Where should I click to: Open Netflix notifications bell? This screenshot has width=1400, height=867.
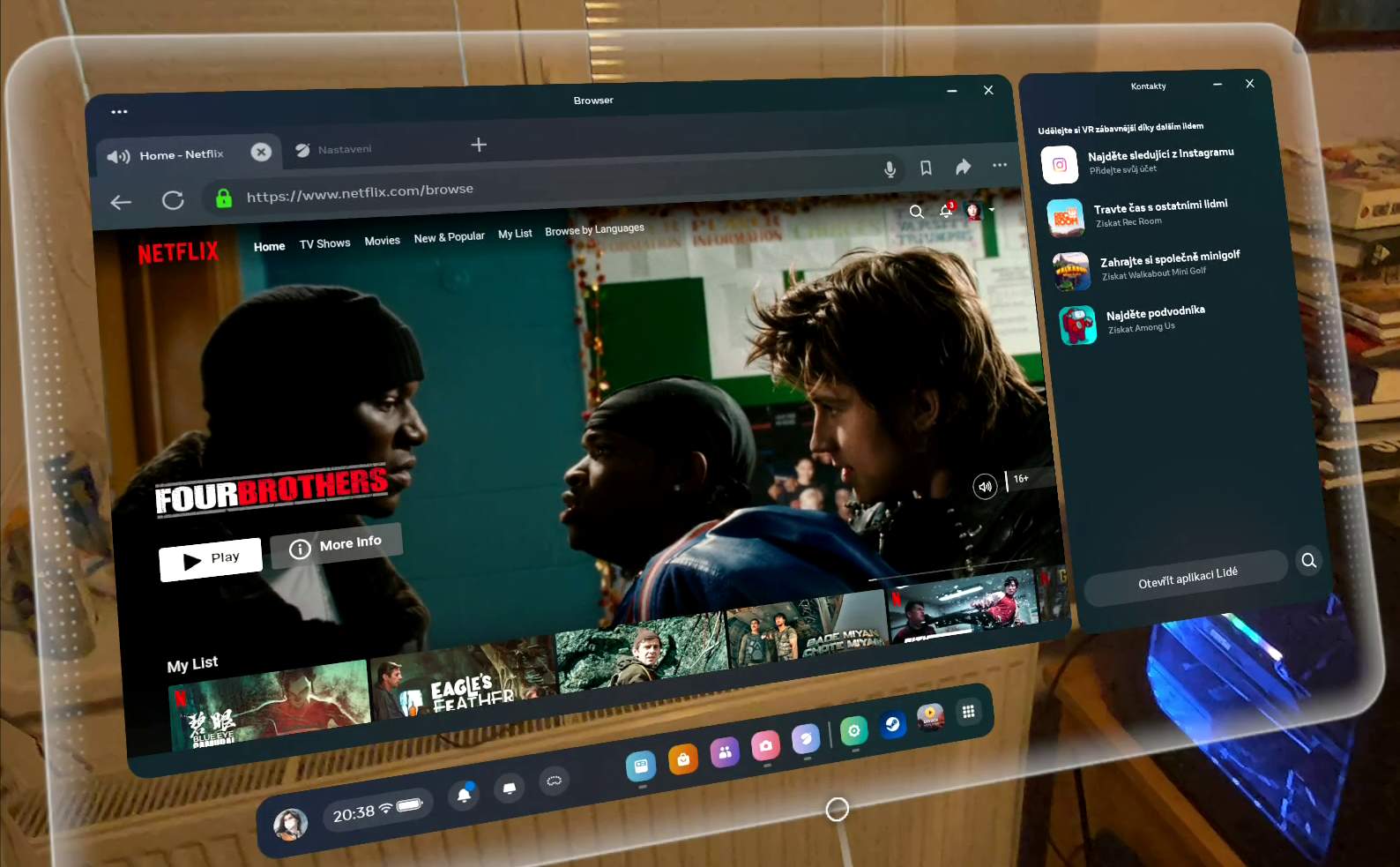(x=946, y=210)
